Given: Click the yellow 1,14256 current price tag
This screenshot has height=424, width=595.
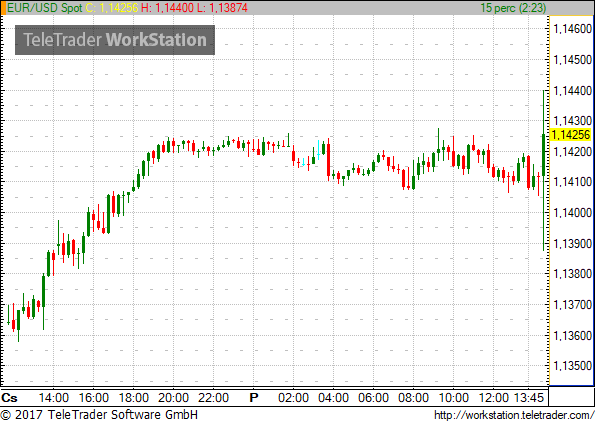Looking at the screenshot, I should tap(571, 135).
